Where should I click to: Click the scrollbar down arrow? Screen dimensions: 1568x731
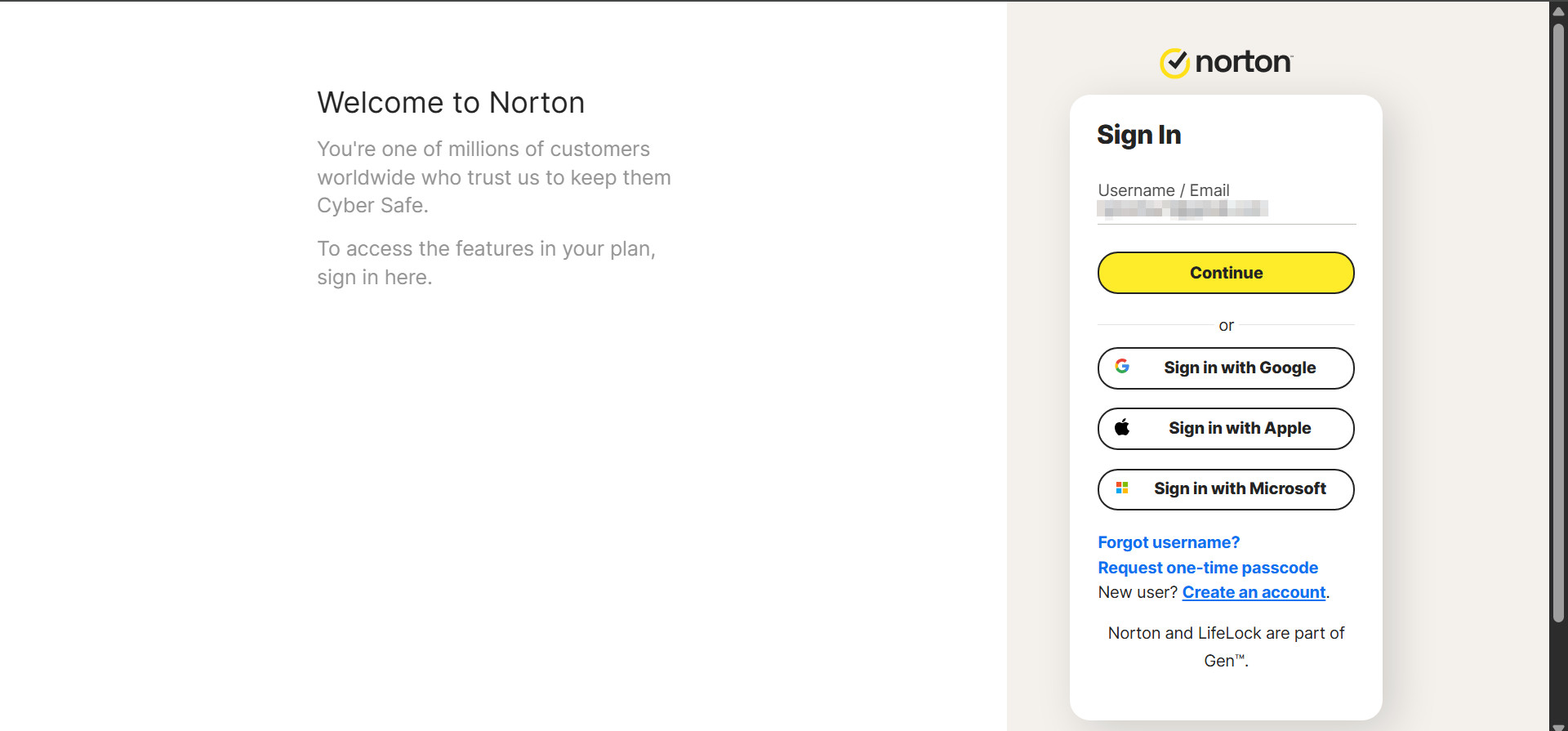1558,726
